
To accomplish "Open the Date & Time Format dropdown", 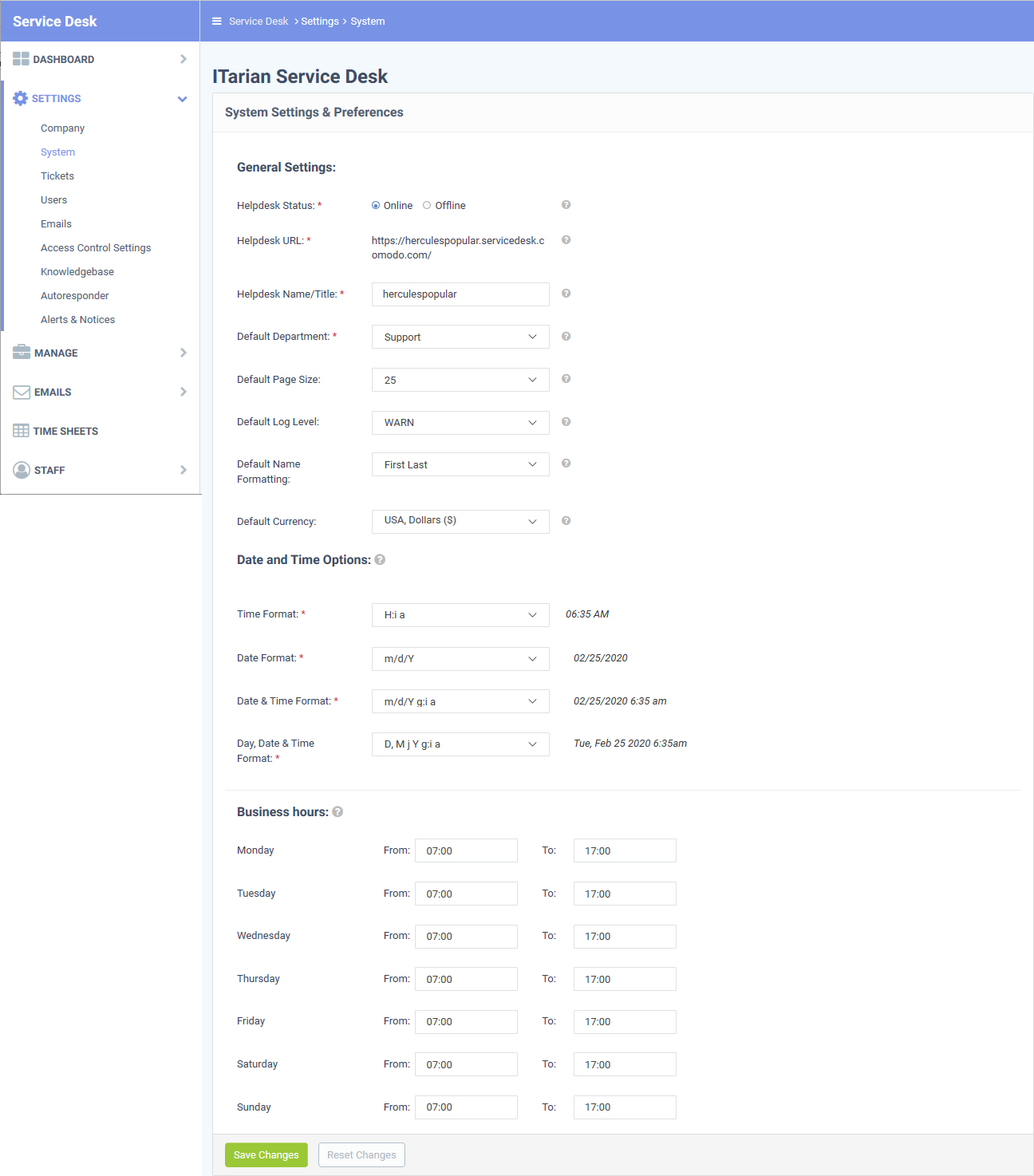I will (460, 701).
